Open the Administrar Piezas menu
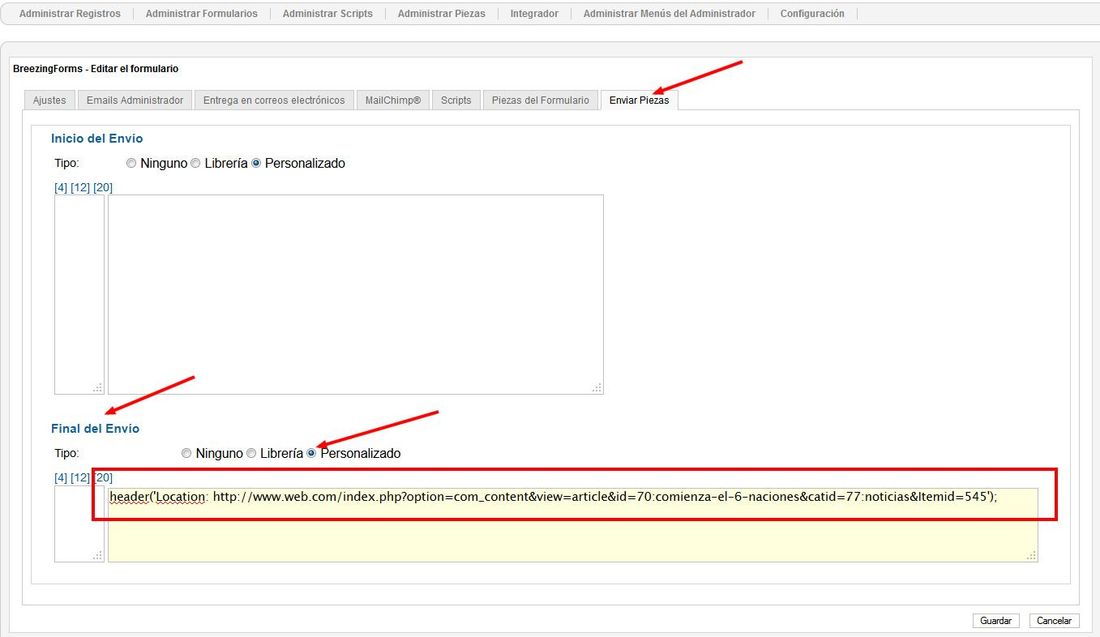Screen dimensions: 1100x637 coord(441,13)
